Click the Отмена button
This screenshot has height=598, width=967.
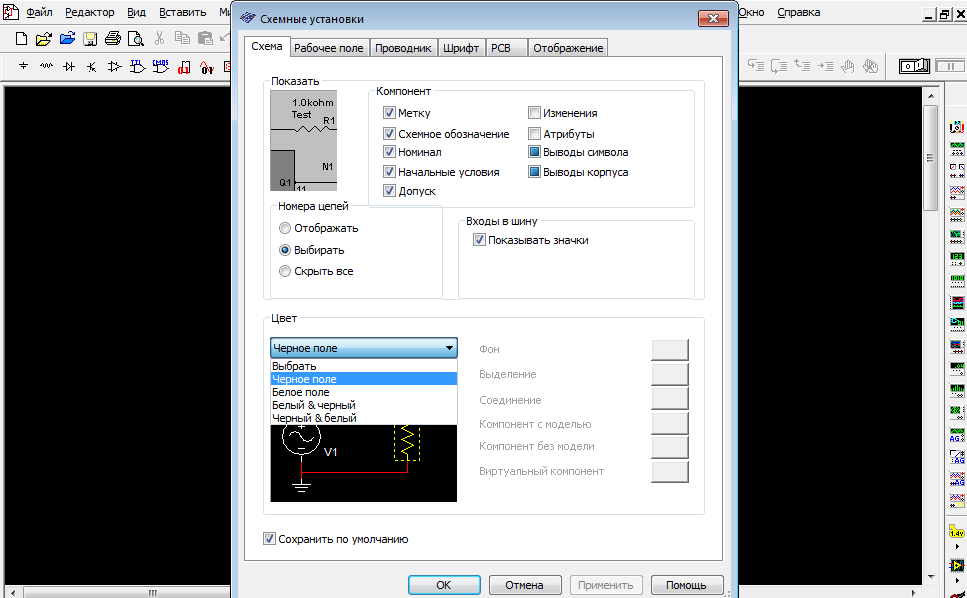(x=524, y=585)
